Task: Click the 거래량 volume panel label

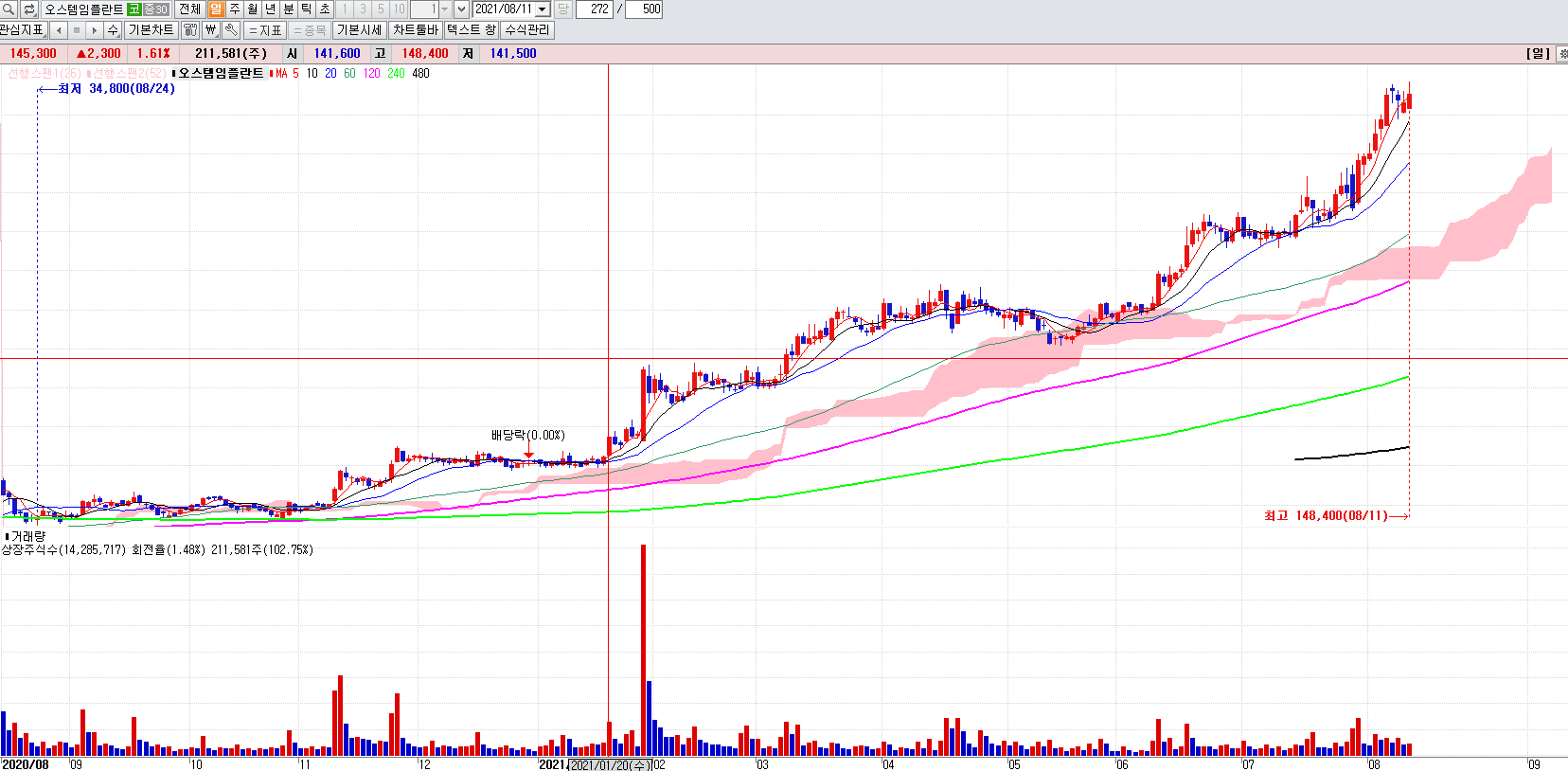Action: [27, 536]
